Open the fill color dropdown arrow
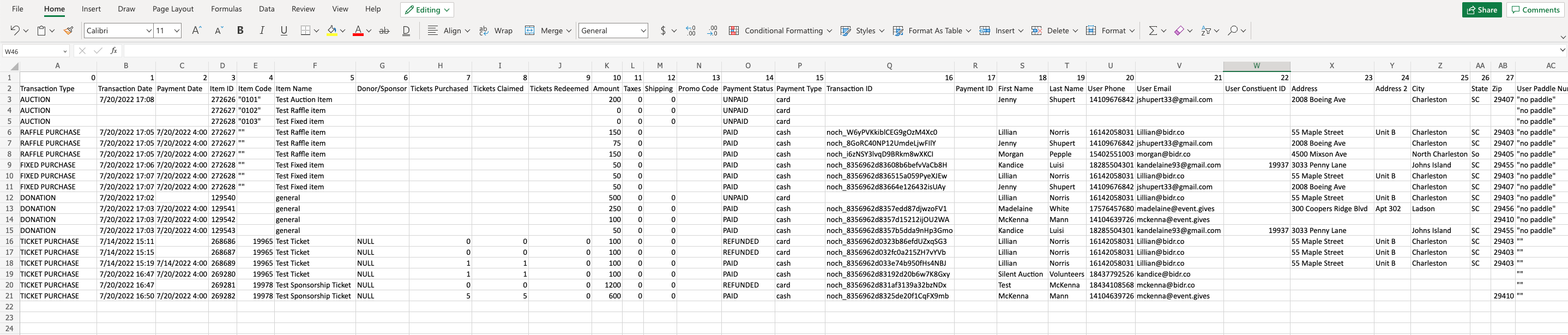Image resolution: width=1568 pixels, height=335 pixels. (x=343, y=31)
